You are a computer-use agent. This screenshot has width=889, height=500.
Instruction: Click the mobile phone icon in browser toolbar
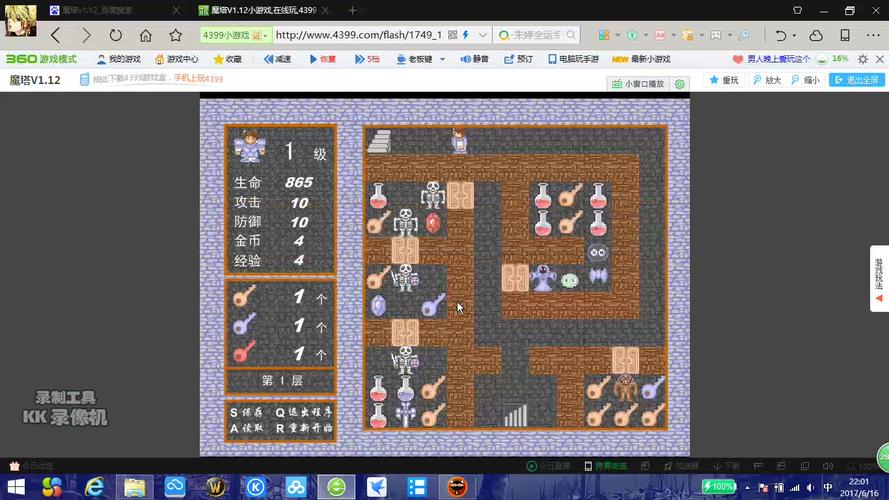845,35
